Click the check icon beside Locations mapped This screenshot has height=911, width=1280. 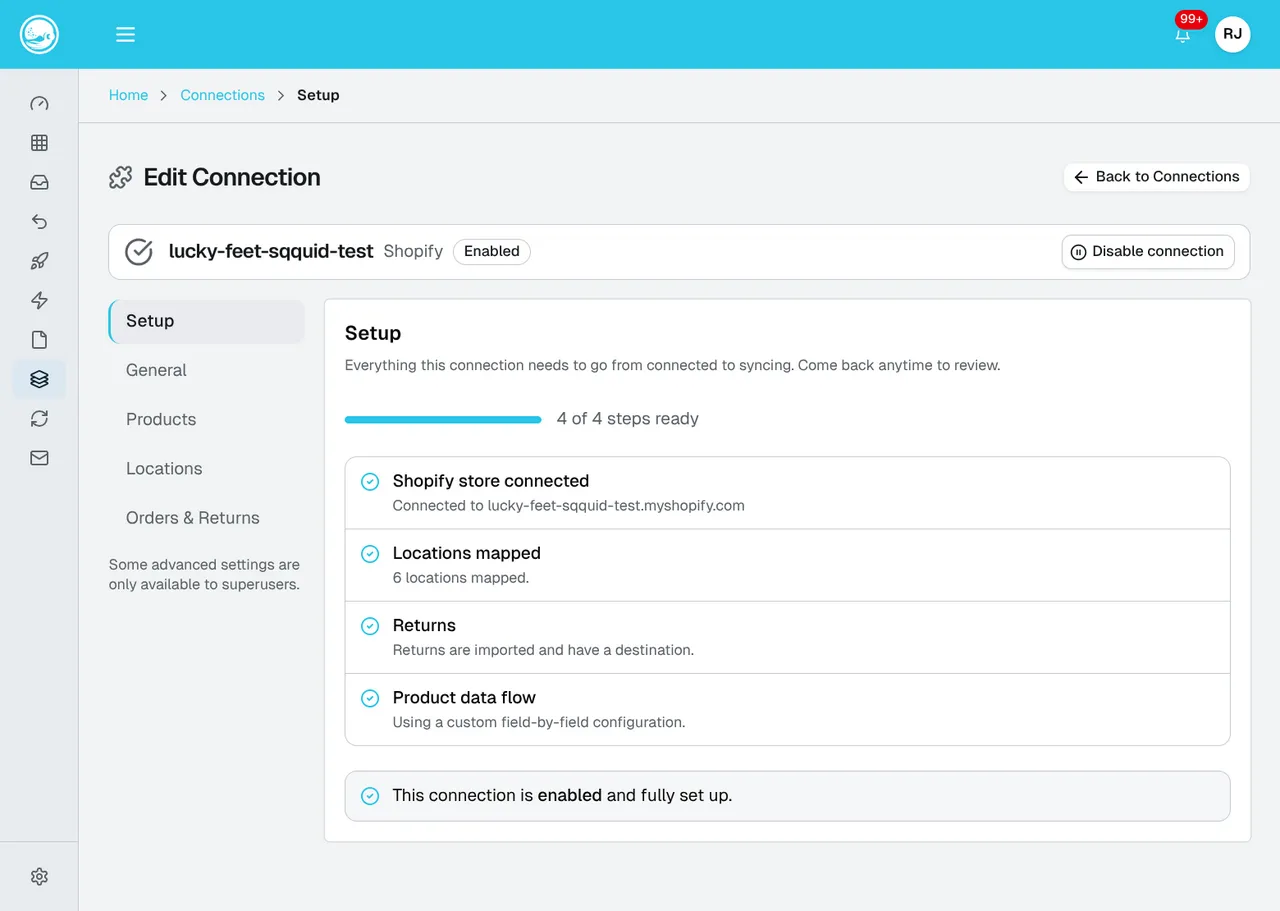click(x=370, y=554)
